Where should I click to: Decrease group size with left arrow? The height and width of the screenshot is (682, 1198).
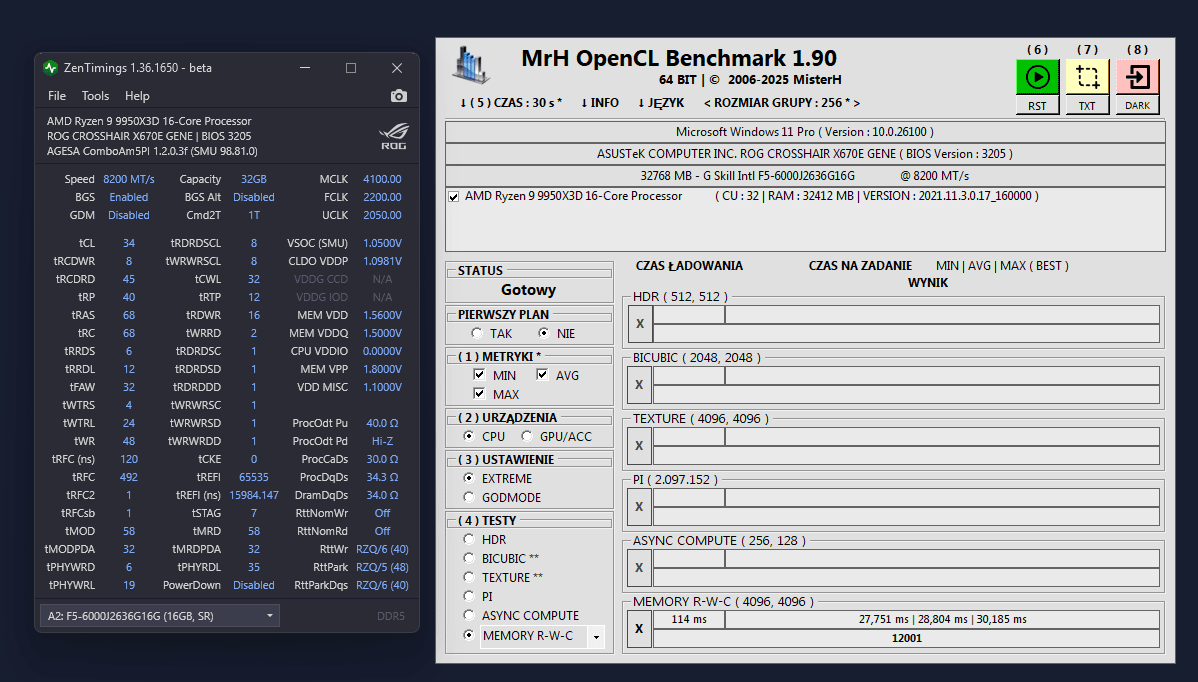[707, 102]
